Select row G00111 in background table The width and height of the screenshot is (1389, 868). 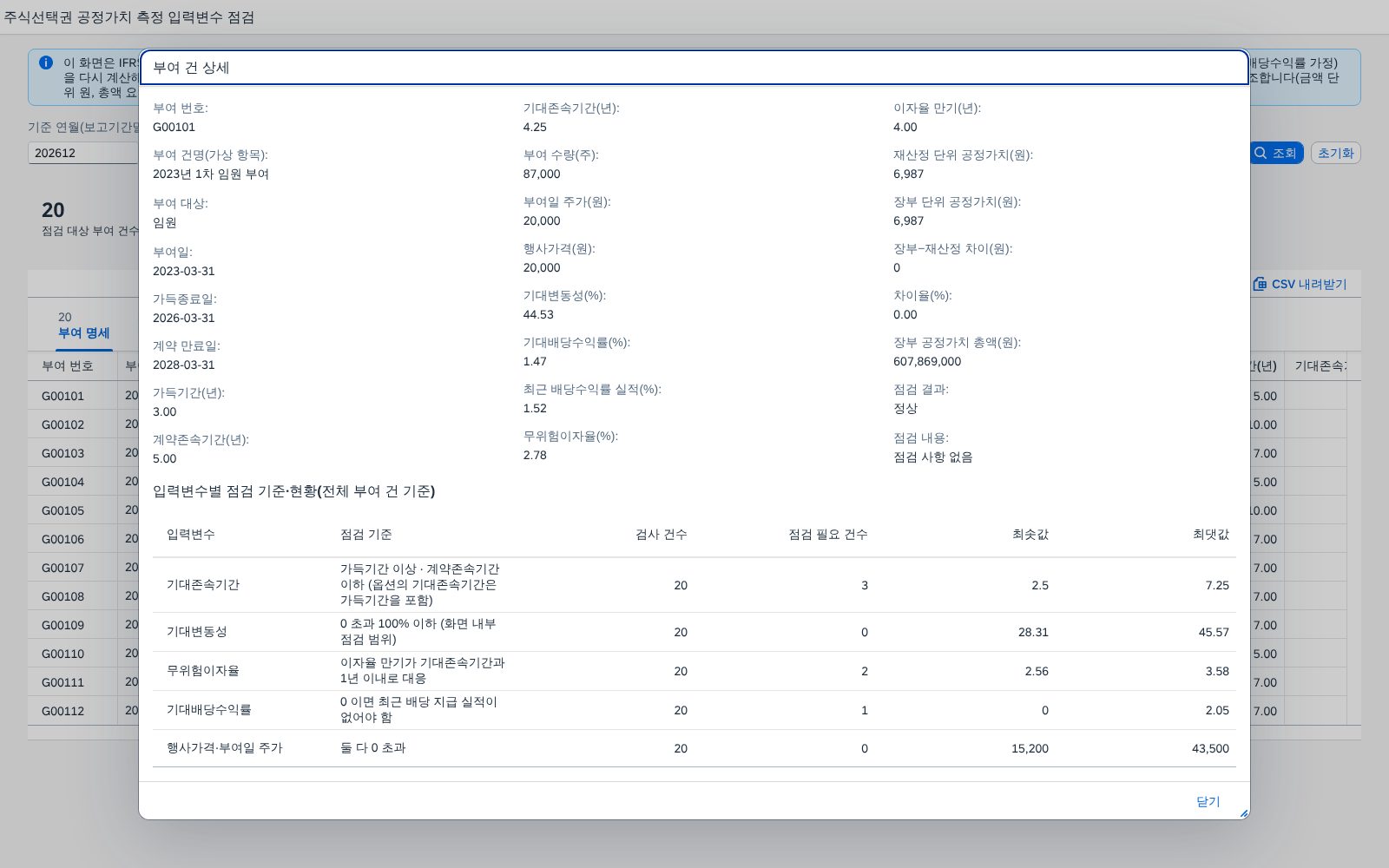[x=63, y=682]
